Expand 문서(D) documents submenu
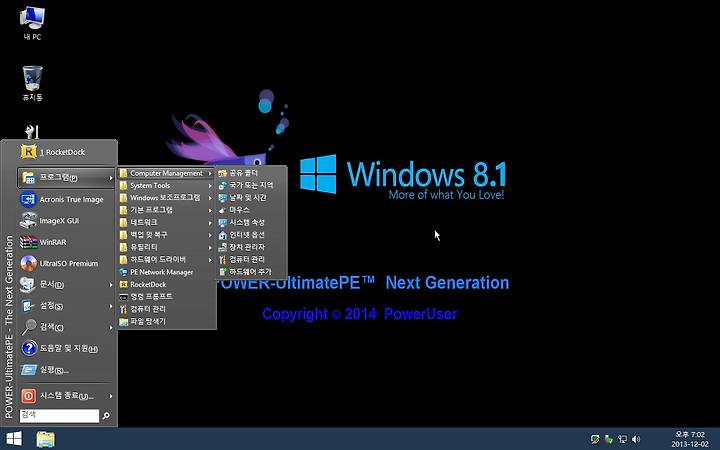 67,285
